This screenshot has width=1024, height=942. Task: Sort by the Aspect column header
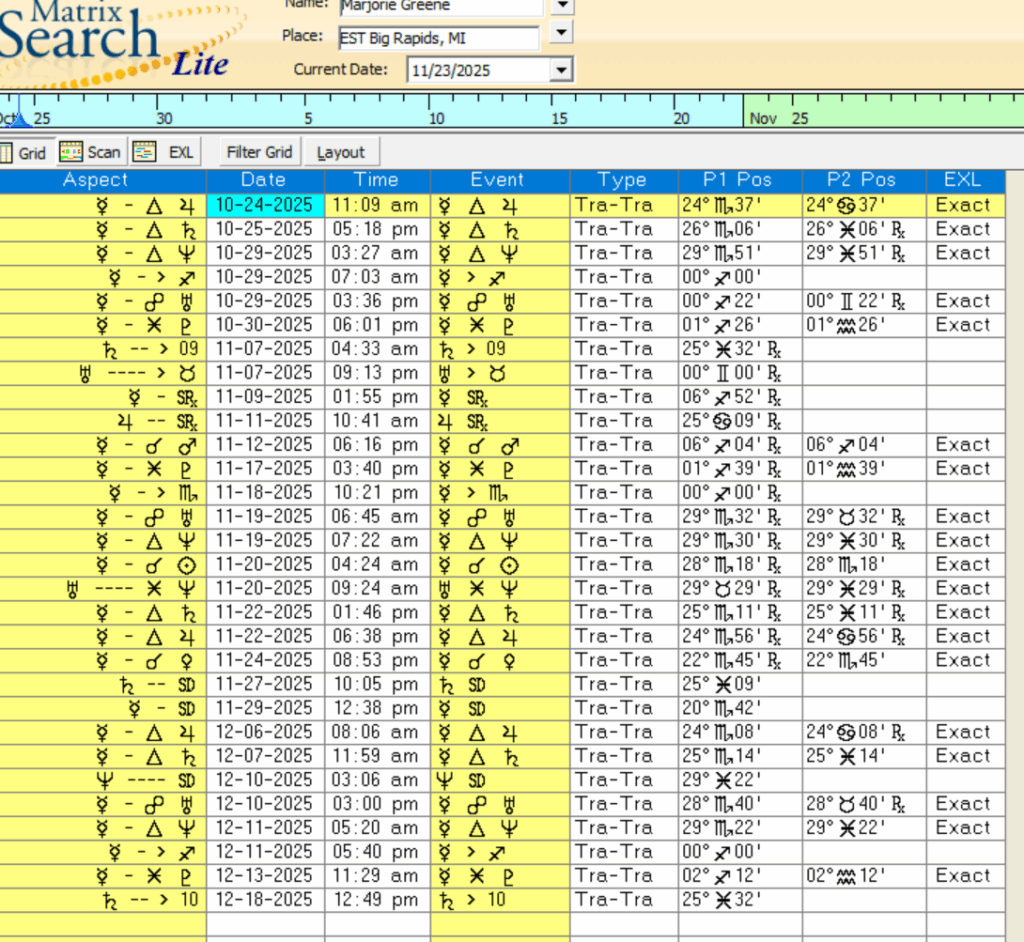95,181
